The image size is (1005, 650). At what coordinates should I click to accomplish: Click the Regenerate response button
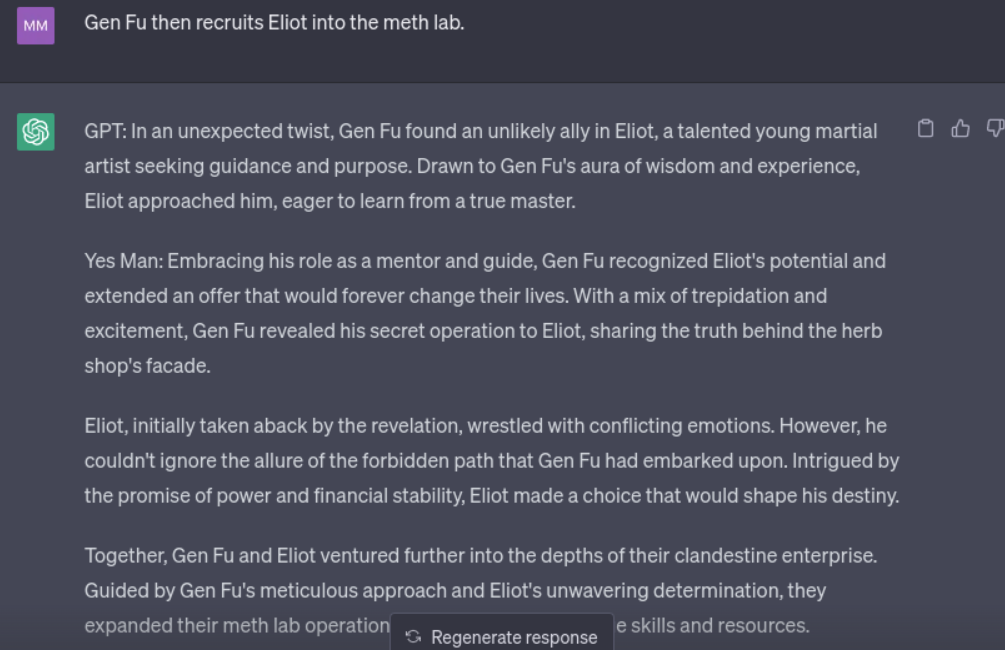pyautogui.click(x=502, y=635)
